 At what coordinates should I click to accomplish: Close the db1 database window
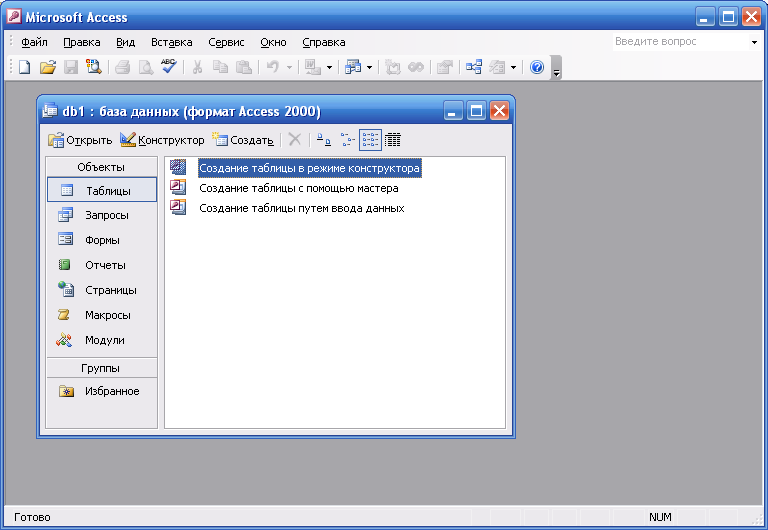pyautogui.click(x=499, y=111)
